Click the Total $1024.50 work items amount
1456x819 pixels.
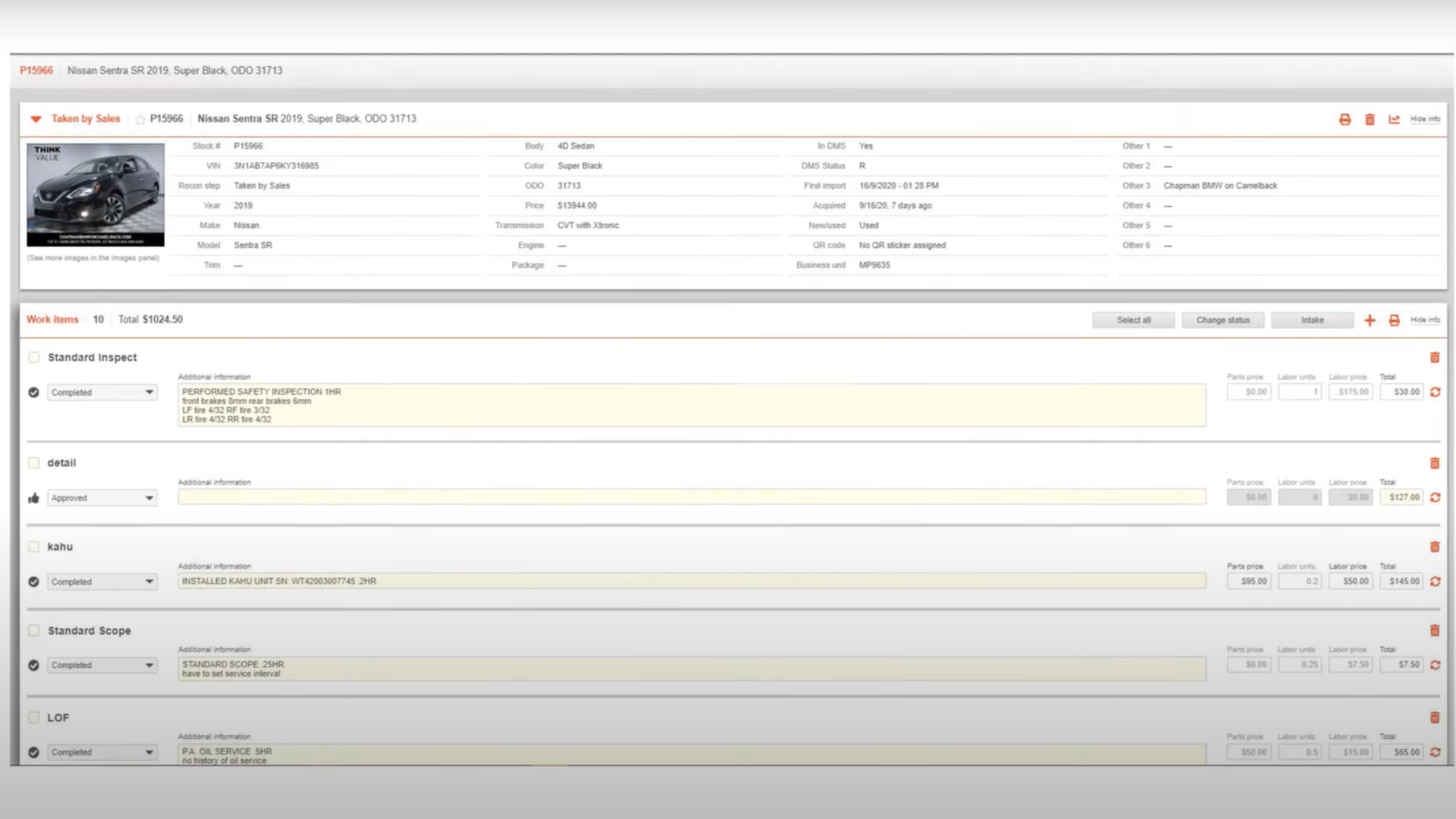pos(150,319)
